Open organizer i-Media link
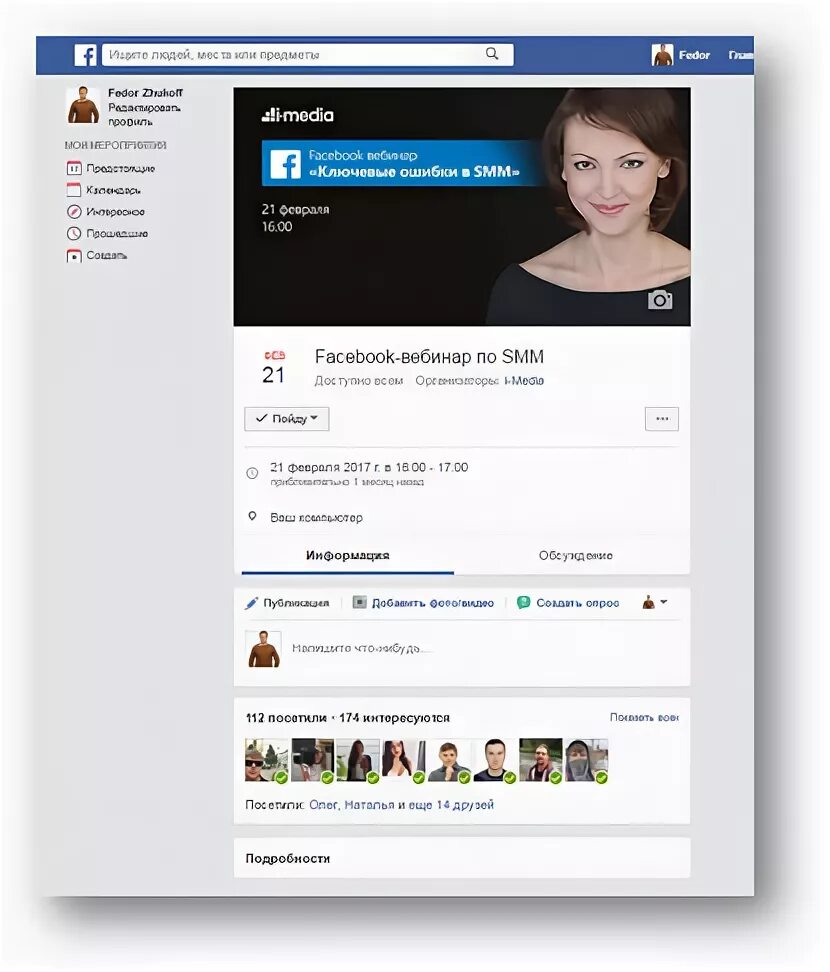Viewport: 830px width, 972px height. tap(524, 381)
